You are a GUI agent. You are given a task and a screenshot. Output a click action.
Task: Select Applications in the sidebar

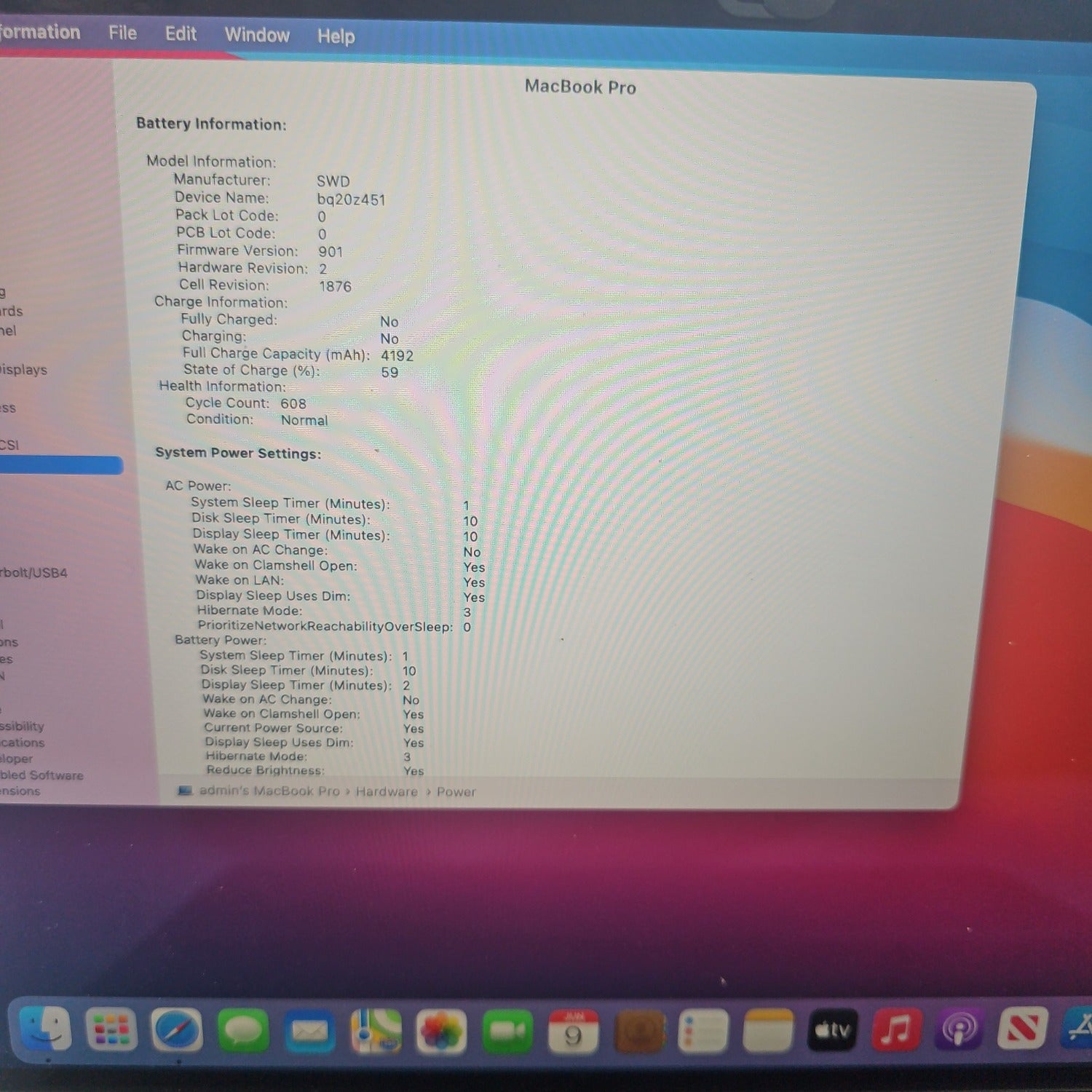click(x=22, y=743)
